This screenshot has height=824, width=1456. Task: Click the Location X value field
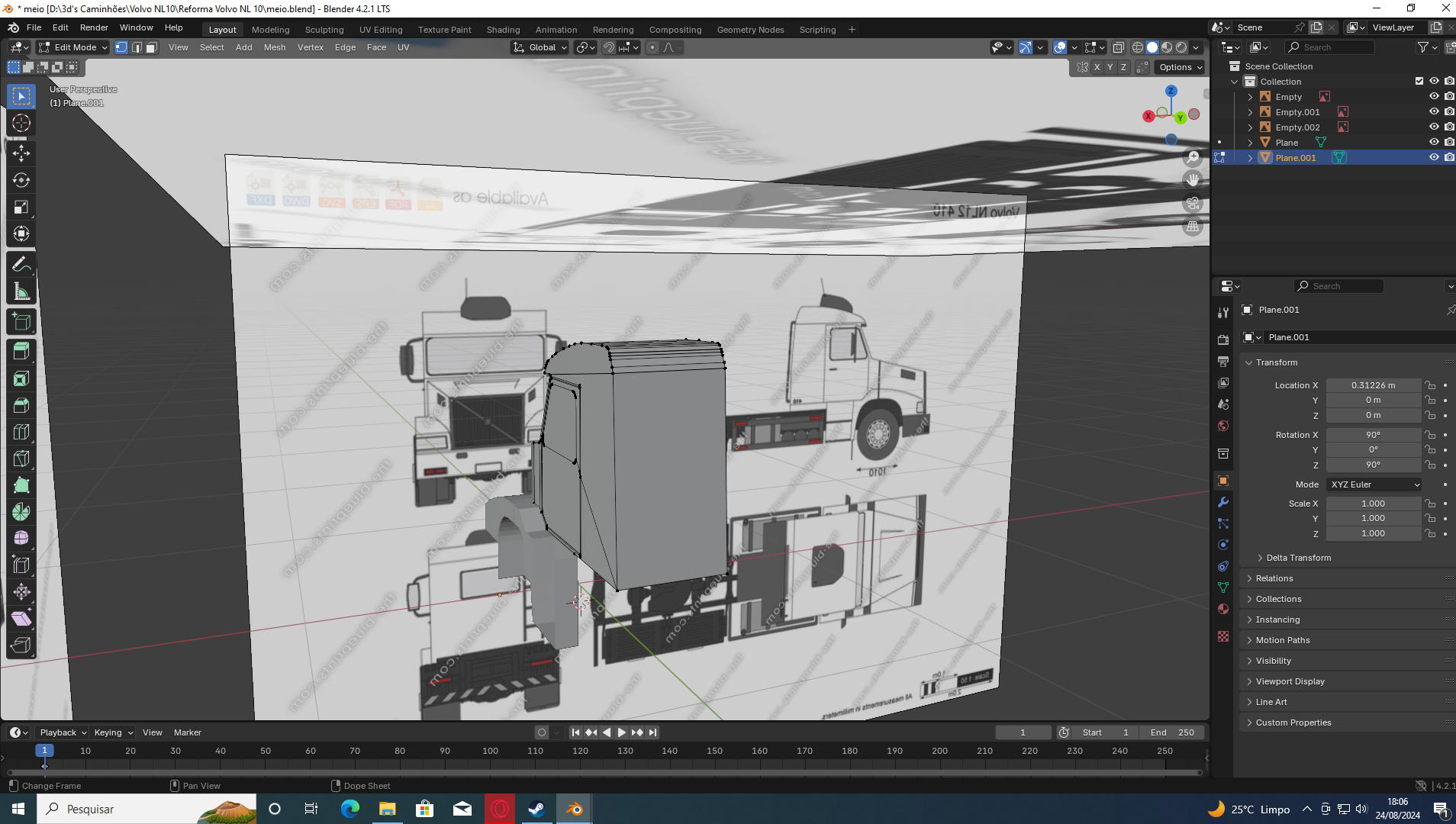coord(1374,385)
